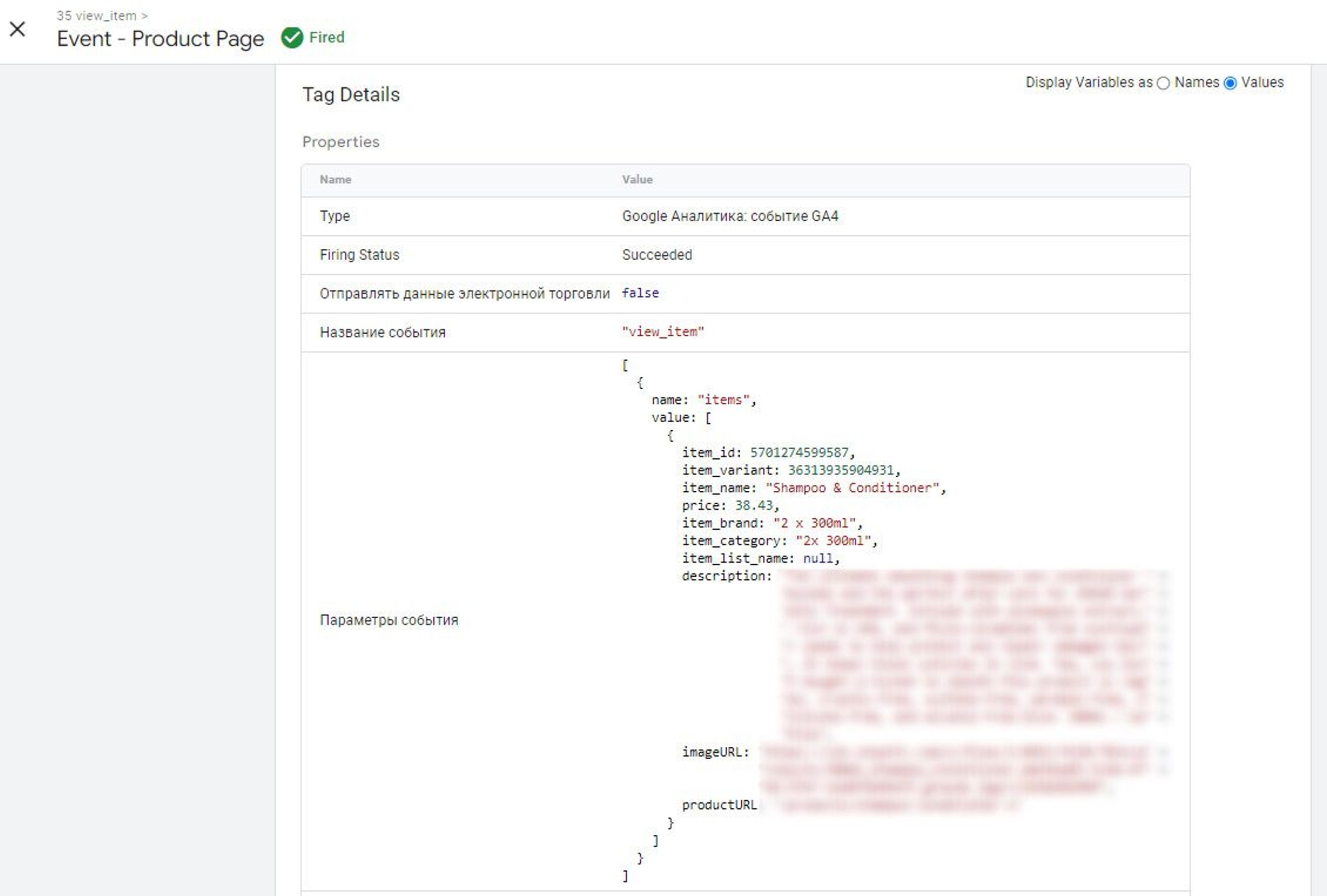Select the Firing Status row label
1327x896 pixels.
pyautogui.click(x=359, y=254)
